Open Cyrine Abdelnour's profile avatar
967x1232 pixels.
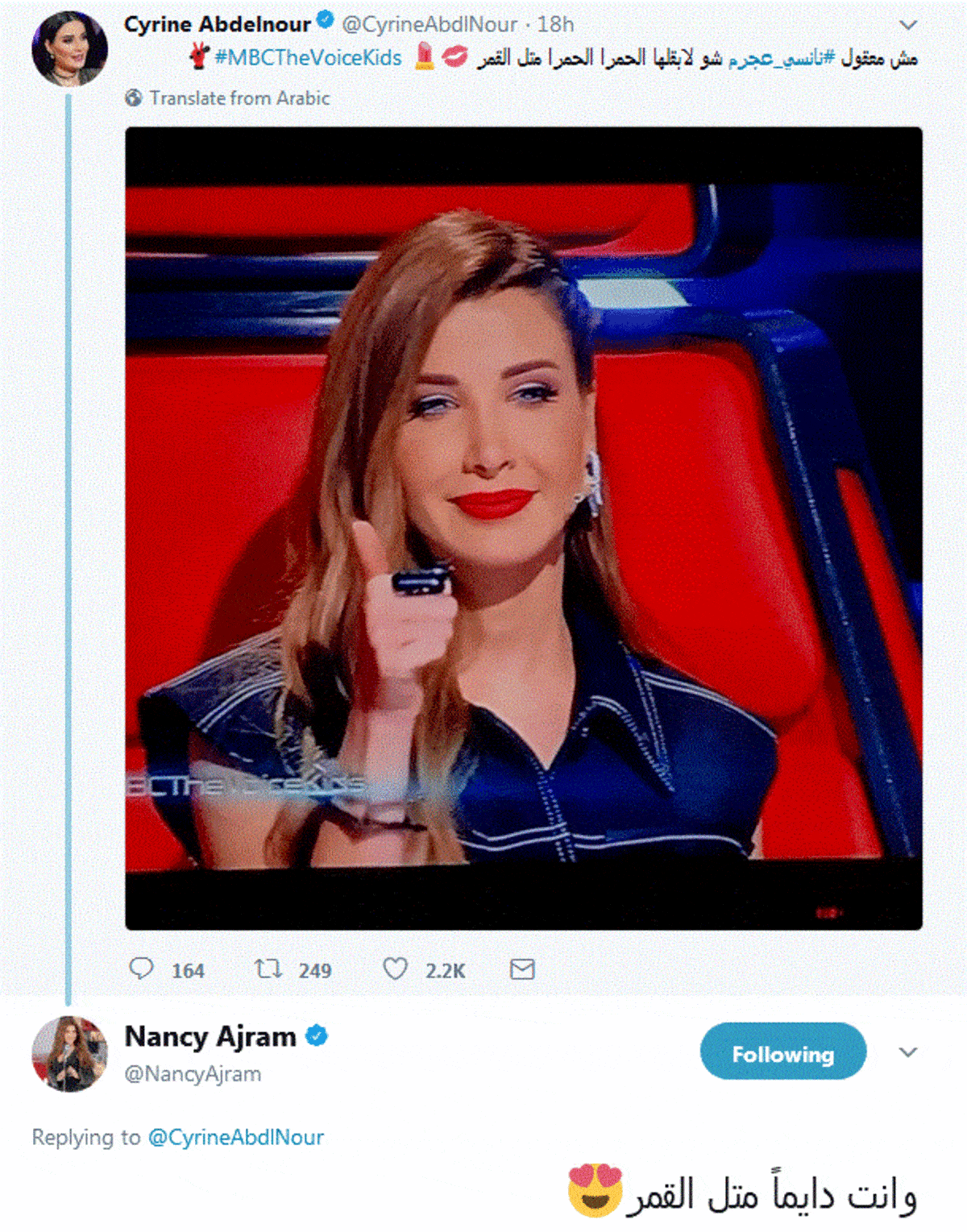coord(69,49)
